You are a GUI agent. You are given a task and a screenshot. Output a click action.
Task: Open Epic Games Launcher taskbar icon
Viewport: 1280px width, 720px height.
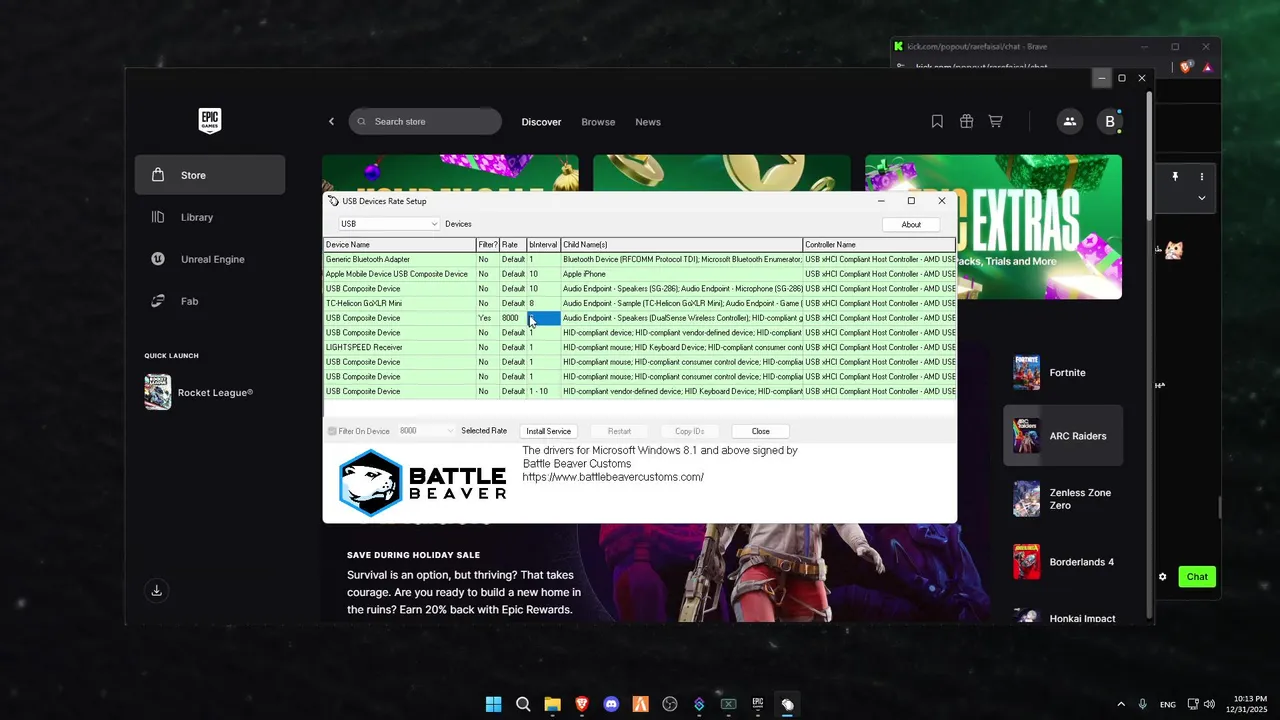[x=758, y=704]
